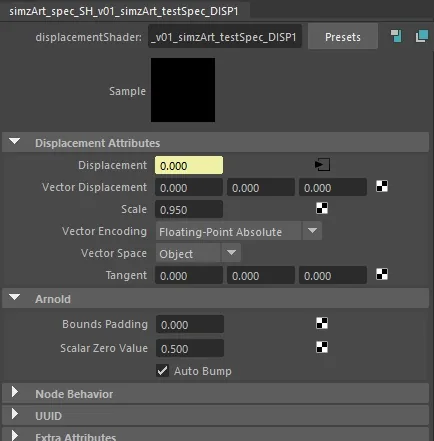Viewport: 434px width, 441px height.
Task: Click the focus node icon next to Presets
Action: pyautogui.click(x=396, y=36)
